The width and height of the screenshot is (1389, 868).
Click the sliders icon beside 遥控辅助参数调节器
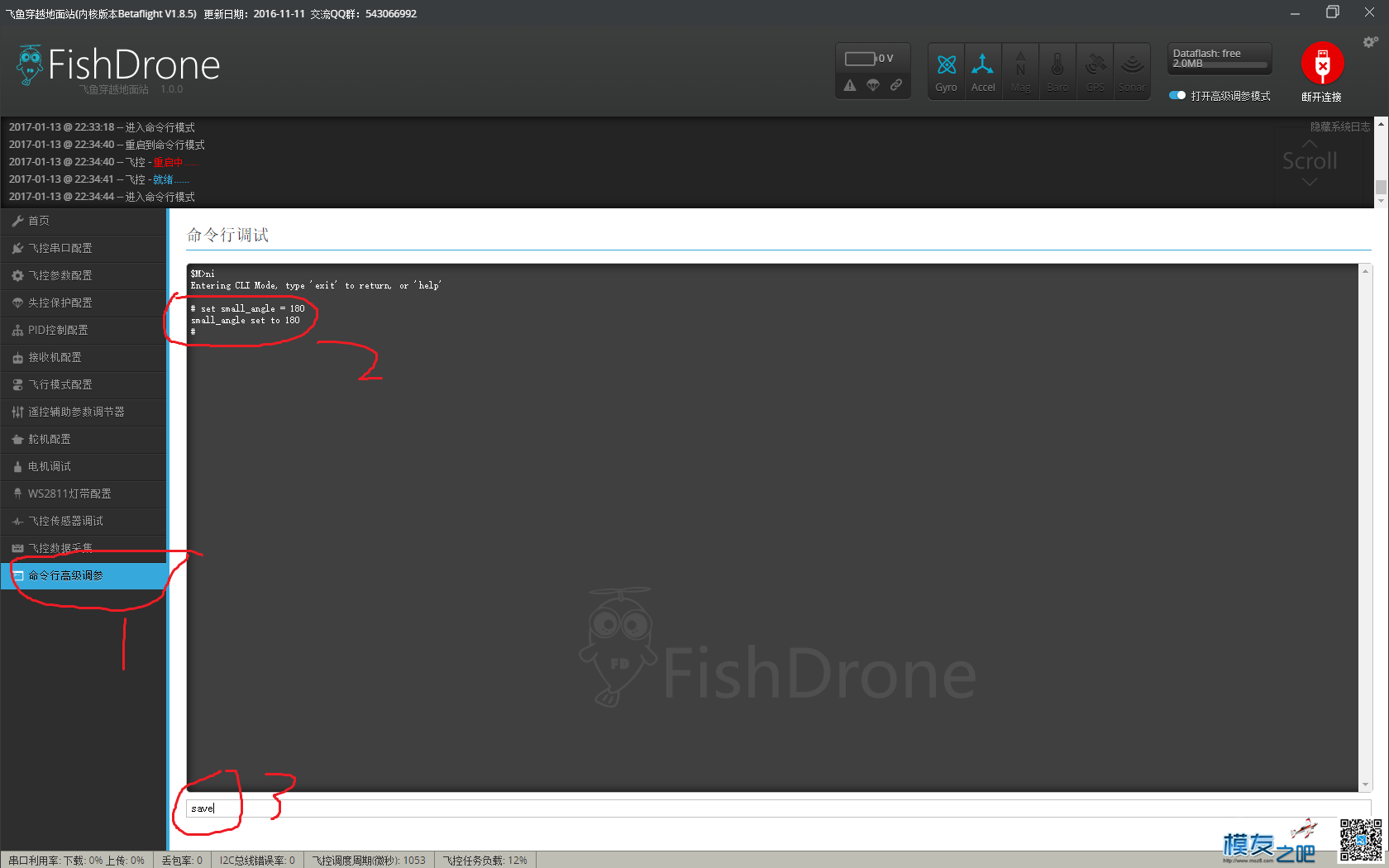17,412
